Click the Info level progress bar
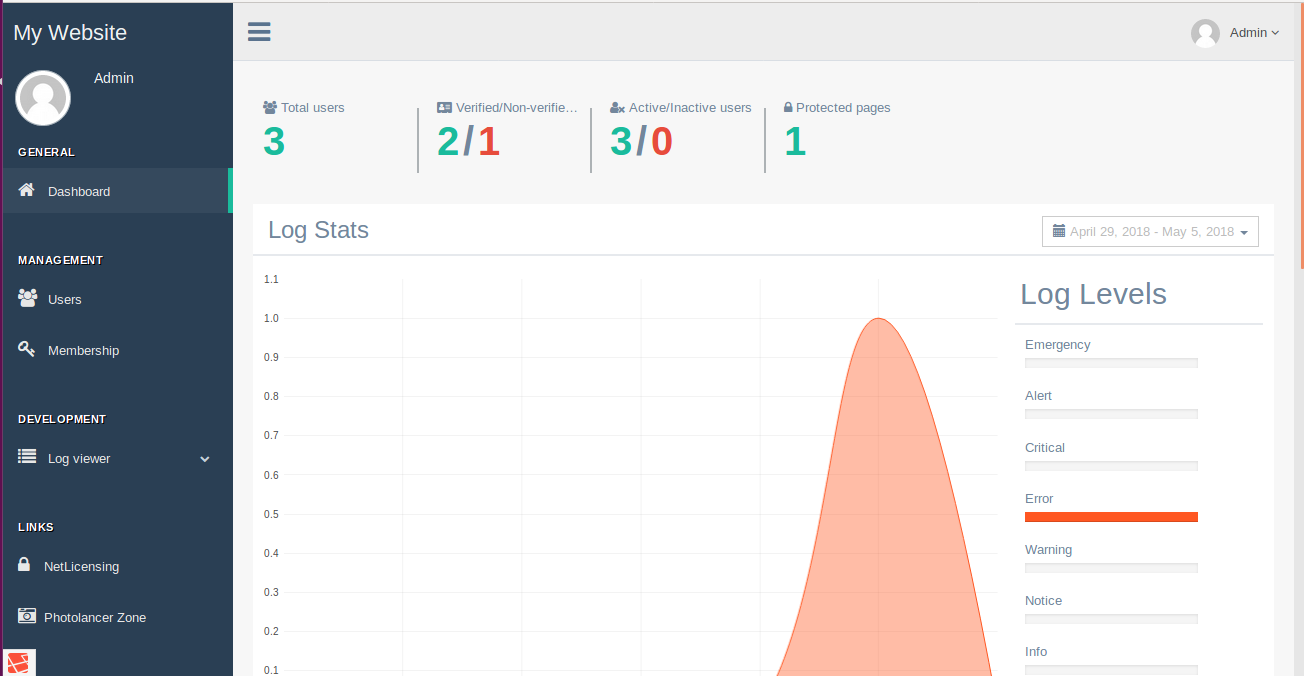This screenshot has height=676, width=1304. [1111, 670]
